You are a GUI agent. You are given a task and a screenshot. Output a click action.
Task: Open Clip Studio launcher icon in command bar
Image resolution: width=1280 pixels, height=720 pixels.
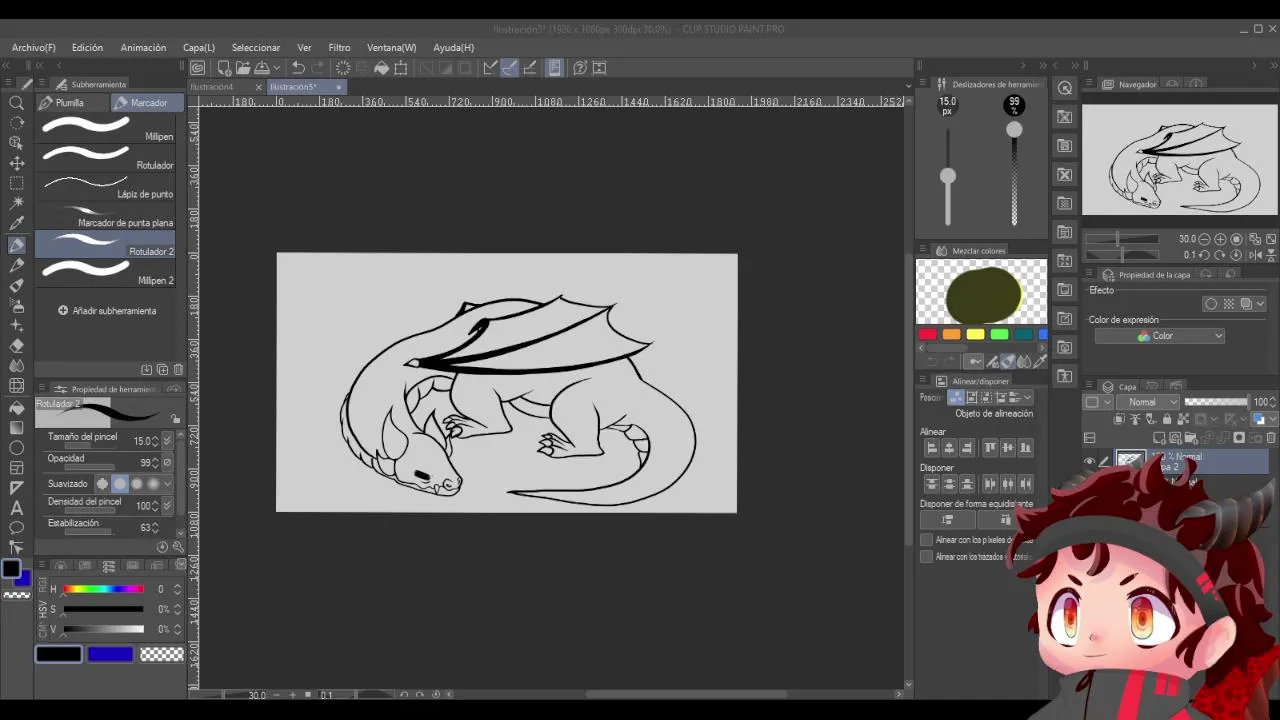click(x=198, y=68)
